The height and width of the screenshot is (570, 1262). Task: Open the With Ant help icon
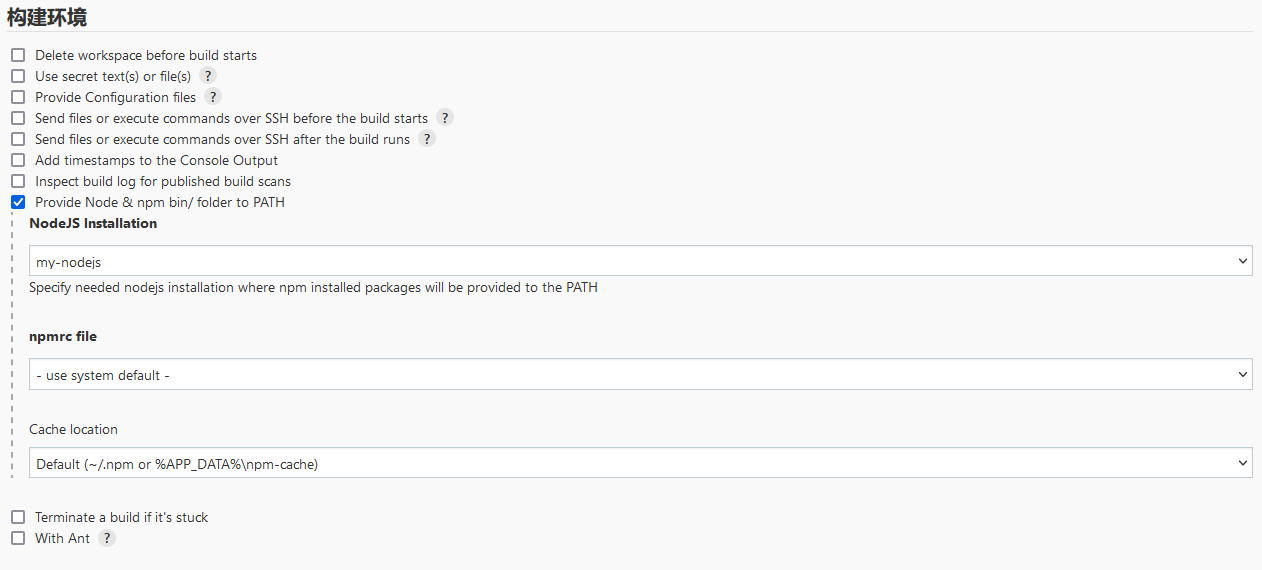[x=107, y=538]
